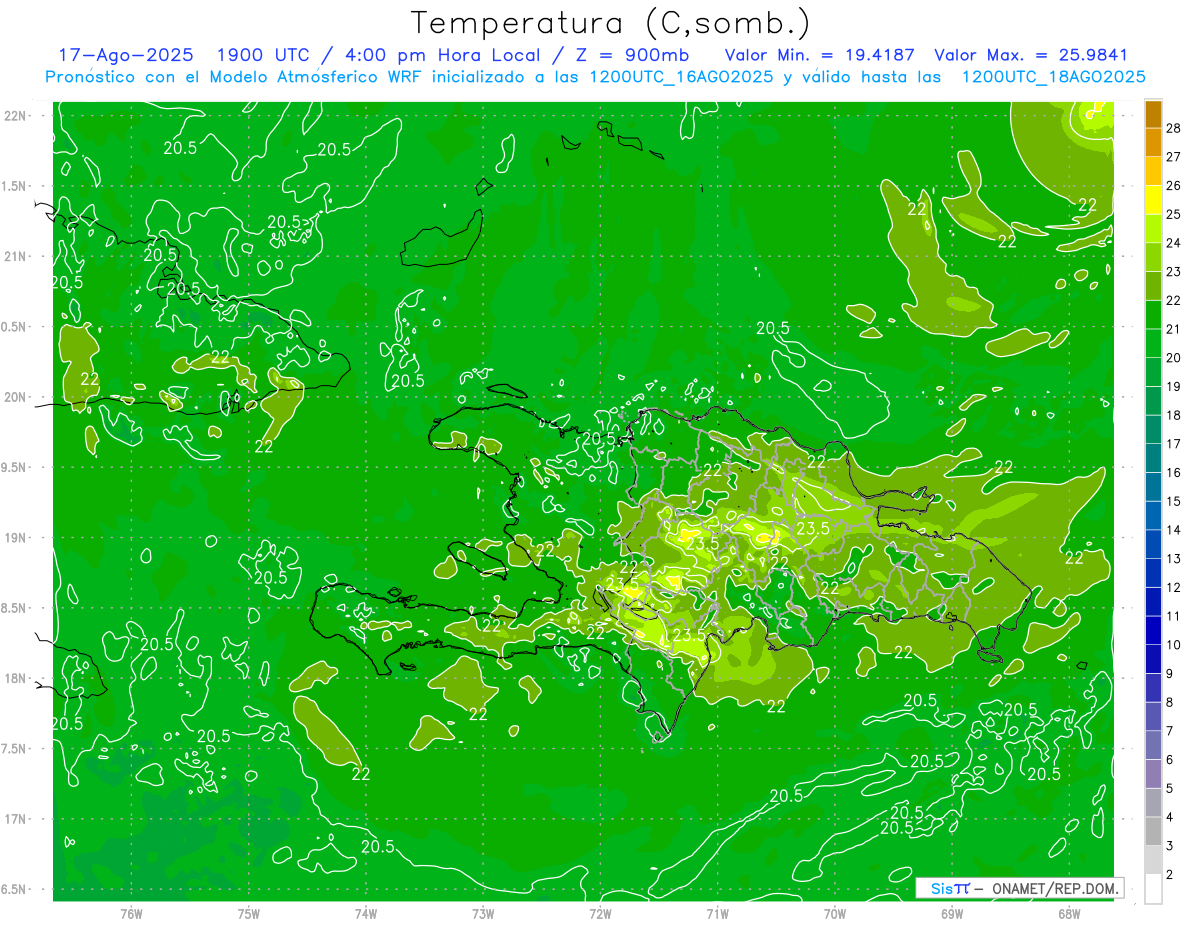The height and width of the screenshot is (927, 1200).
Task: Select the forecast date "17-Ago-2025"
Action: click(125, 55)
